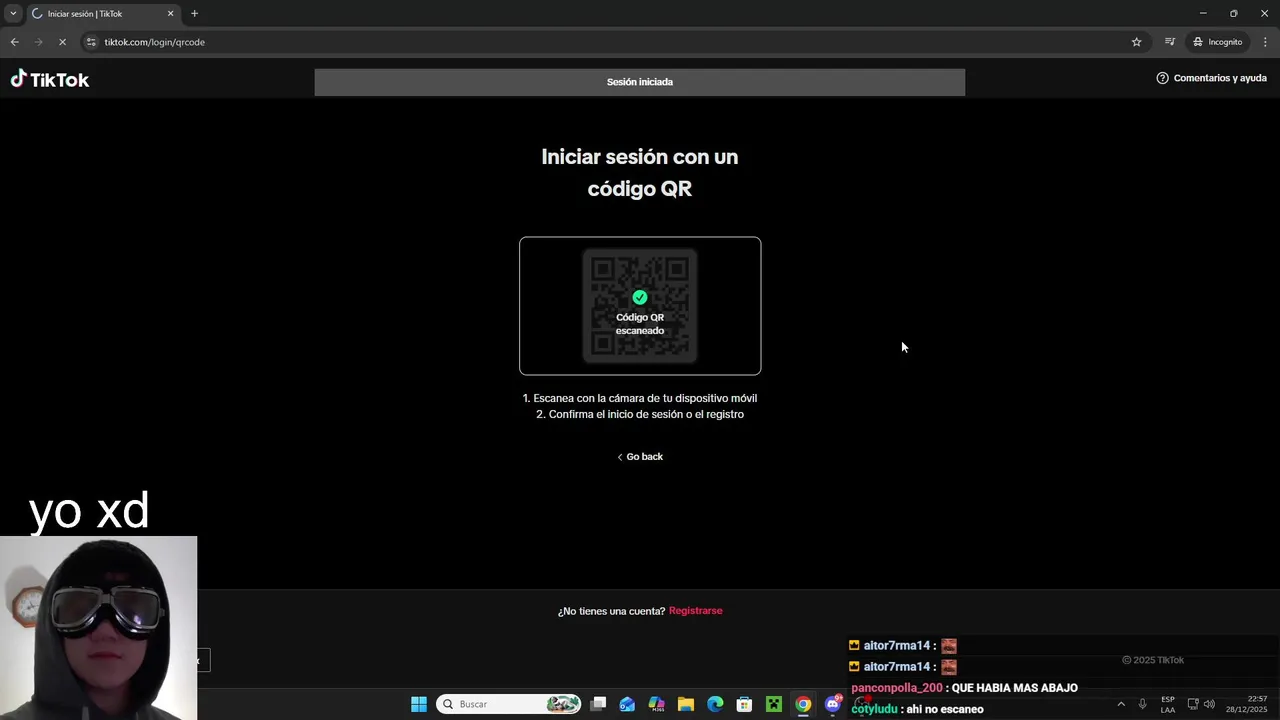Open Outlook from the taskbar
Viewport: 1280px width, 720px height.
pos(627,704)
